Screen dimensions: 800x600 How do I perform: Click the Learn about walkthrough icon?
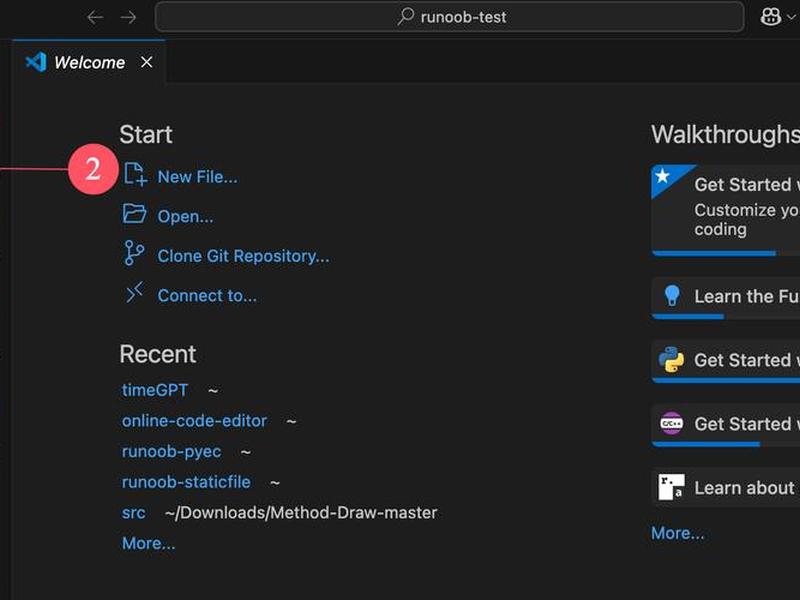tap(671, 487)
